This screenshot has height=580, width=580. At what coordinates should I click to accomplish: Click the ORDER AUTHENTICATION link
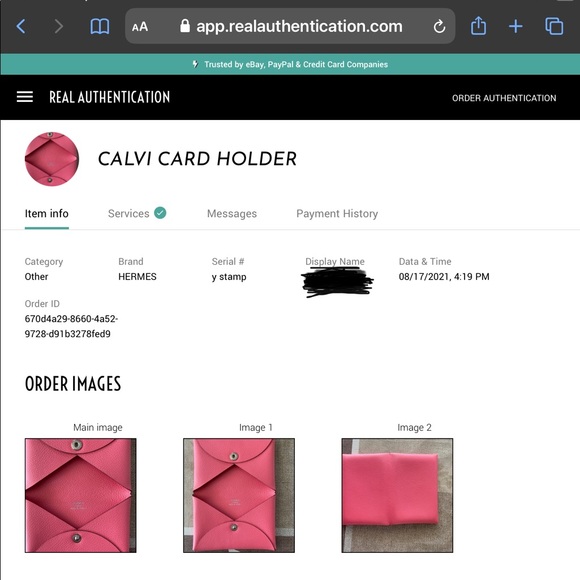504,98
